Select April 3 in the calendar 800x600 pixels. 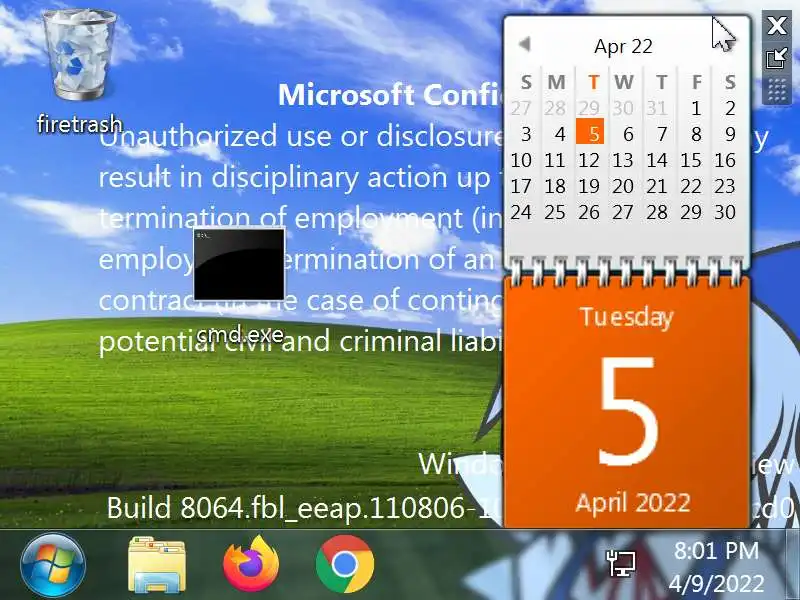click(526, 134)
